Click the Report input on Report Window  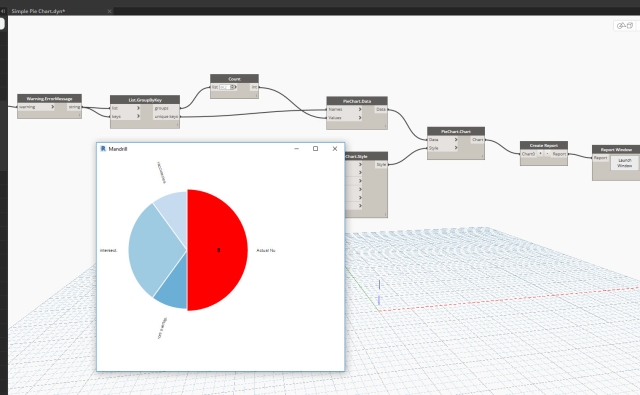point(600,158)
